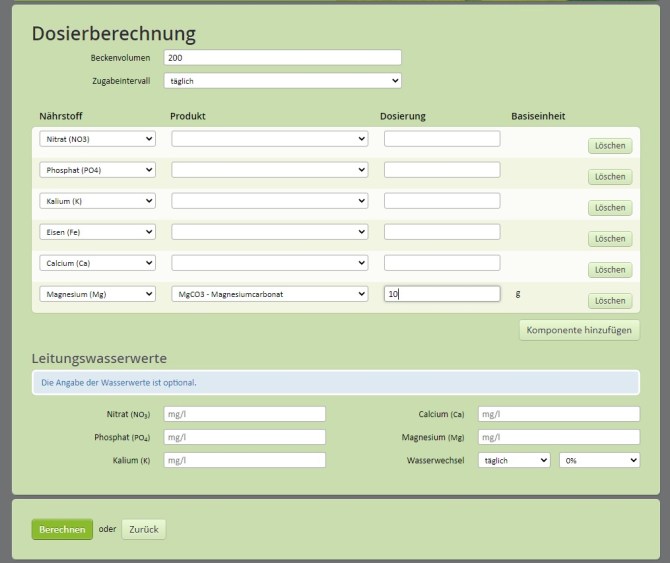Click the Beckenvolumen input field
This screenshot has height=563, width=670.
point(283,58)
